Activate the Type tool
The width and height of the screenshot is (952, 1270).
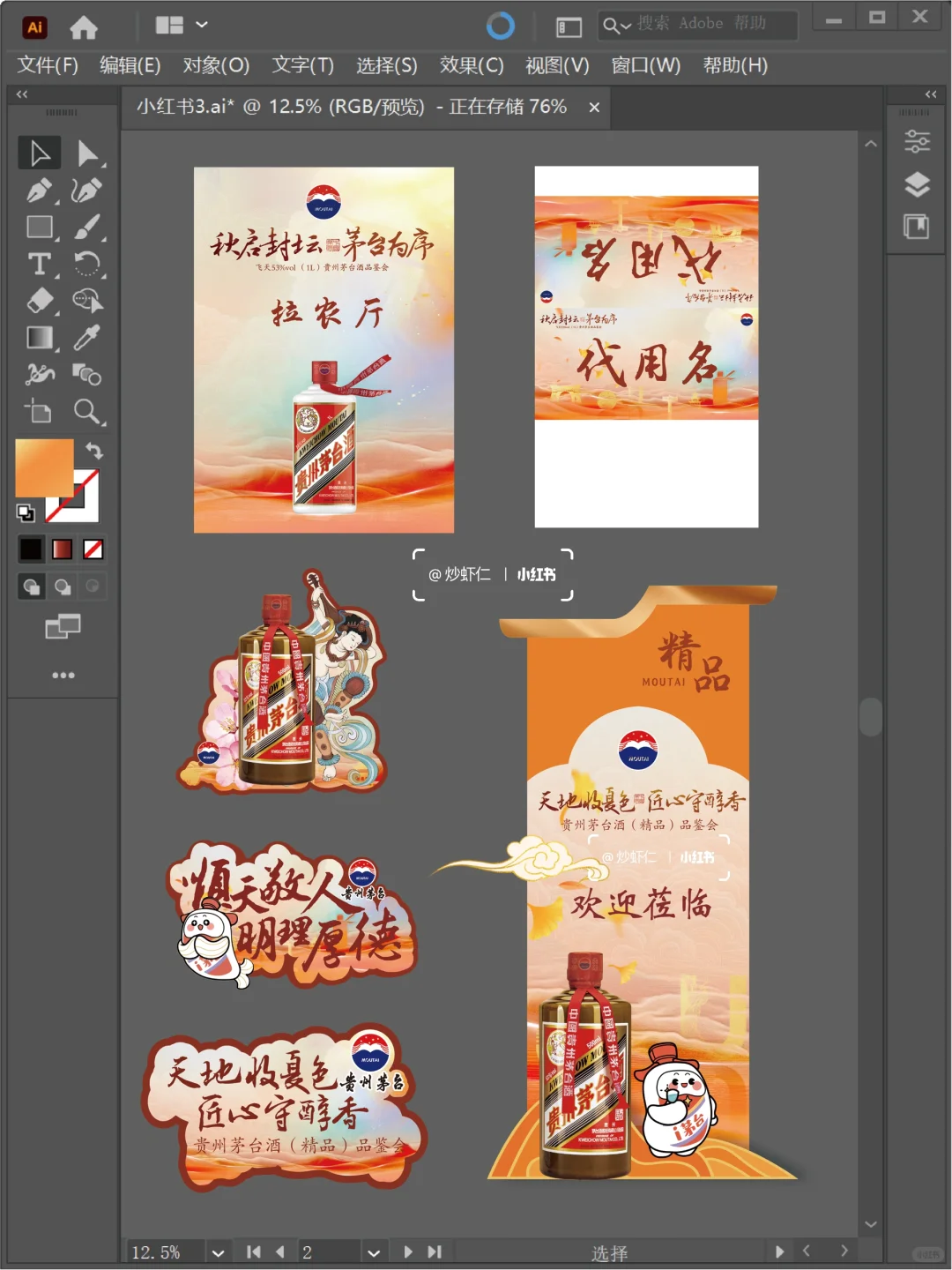coord(39,265)
